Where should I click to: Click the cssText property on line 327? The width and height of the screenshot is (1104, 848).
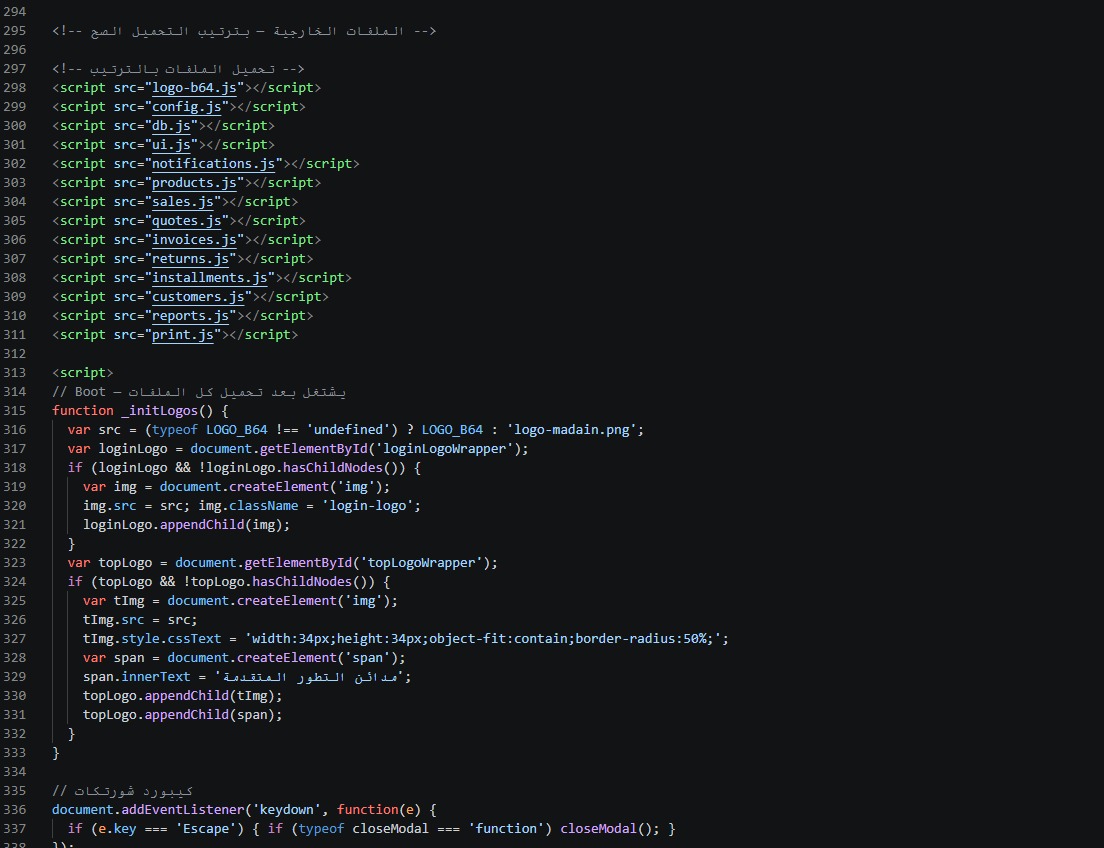click(x=194, y=640)
